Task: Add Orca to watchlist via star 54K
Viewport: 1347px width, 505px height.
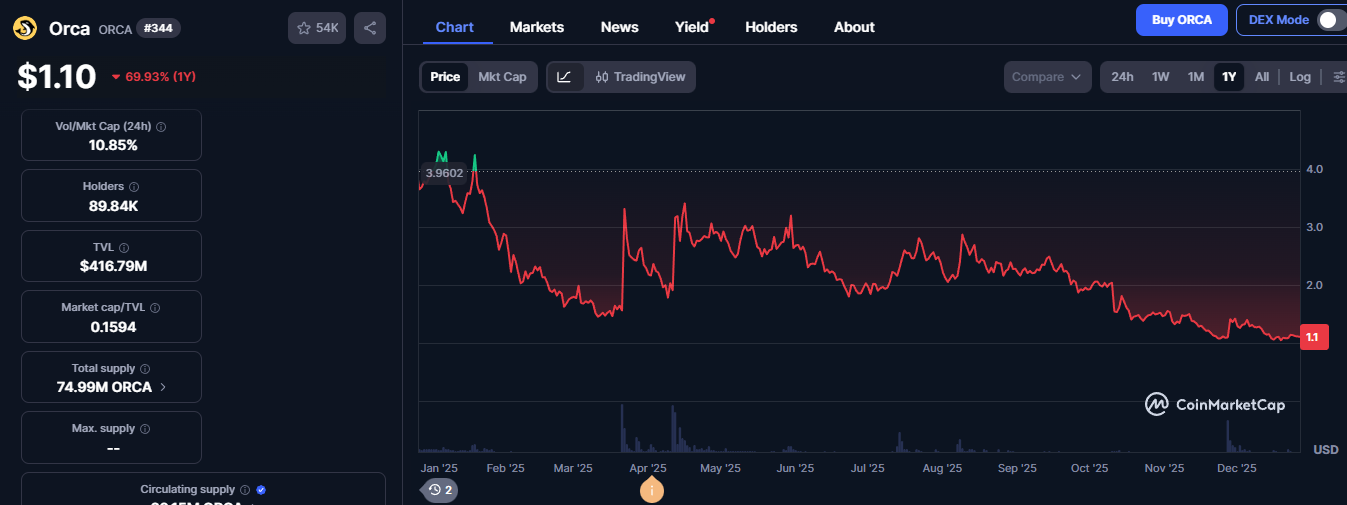Action: click(317, 28)
